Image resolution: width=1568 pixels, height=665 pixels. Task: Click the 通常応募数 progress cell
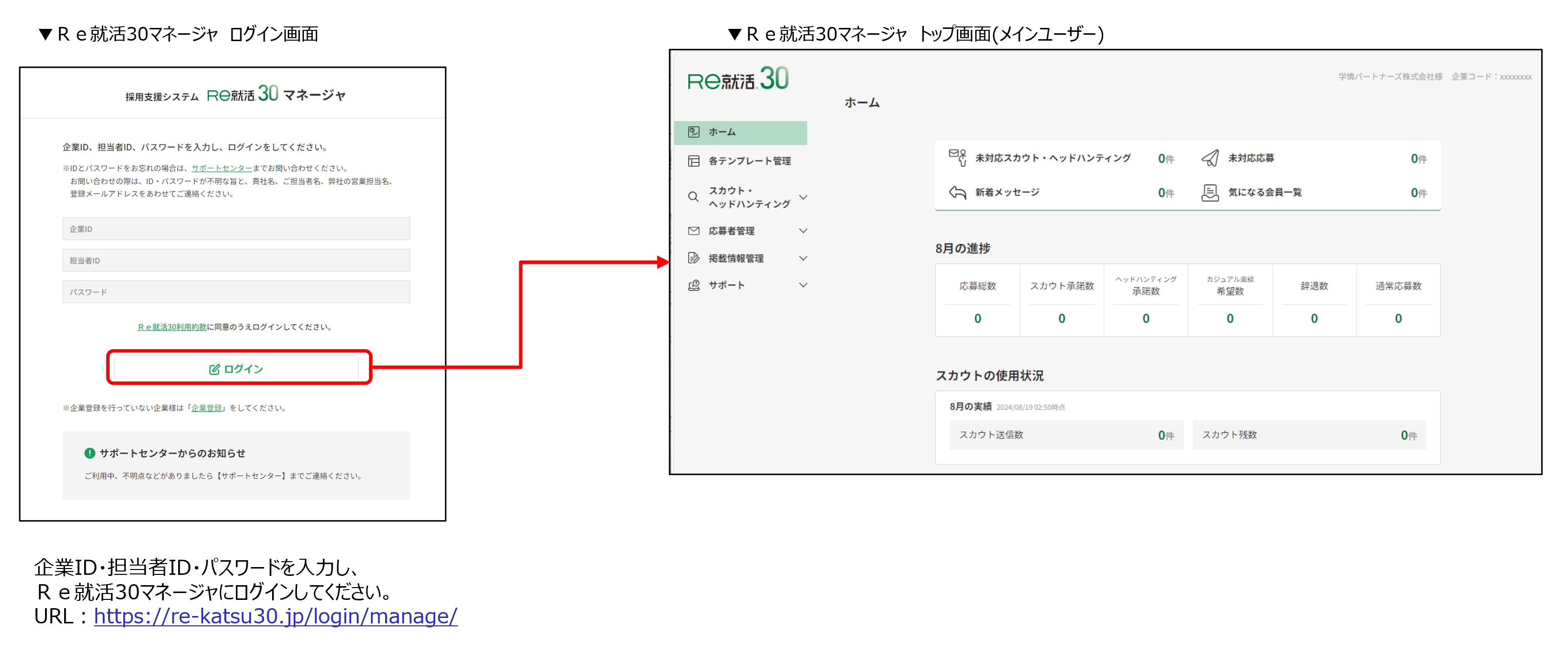pyautogui.click(x=1398, y=300)
